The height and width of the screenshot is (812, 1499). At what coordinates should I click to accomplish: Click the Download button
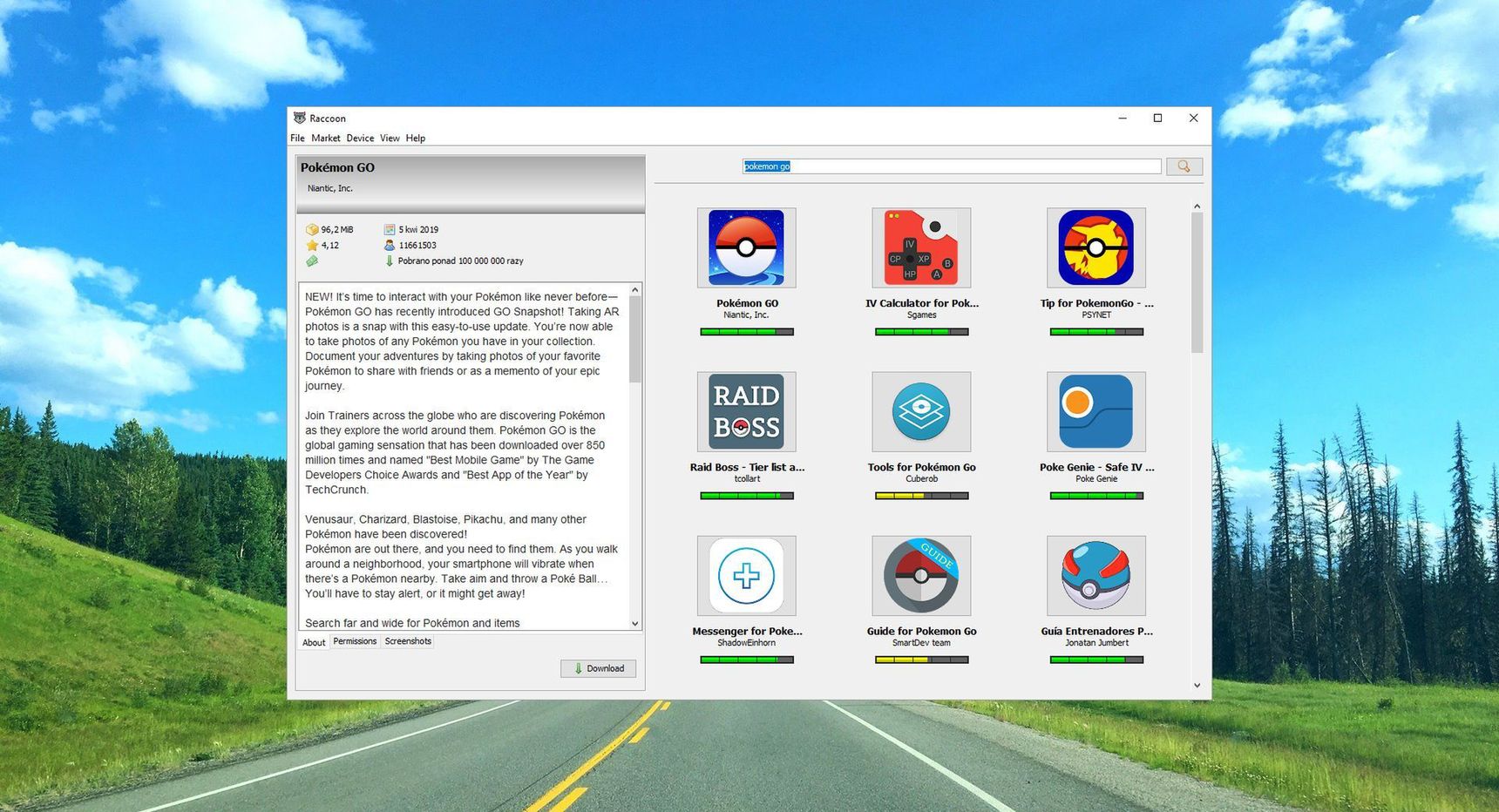[599, 668]
